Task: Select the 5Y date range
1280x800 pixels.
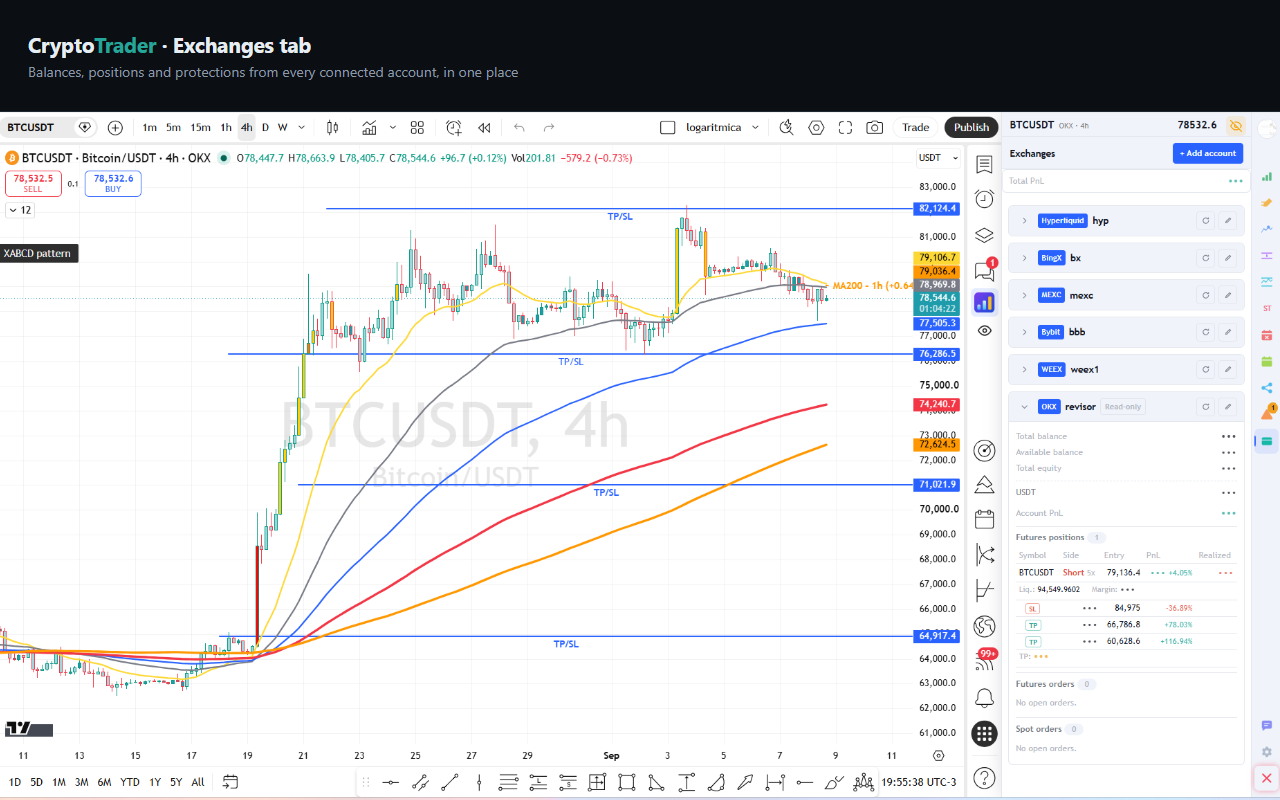Action: click(x=176, y=782)
